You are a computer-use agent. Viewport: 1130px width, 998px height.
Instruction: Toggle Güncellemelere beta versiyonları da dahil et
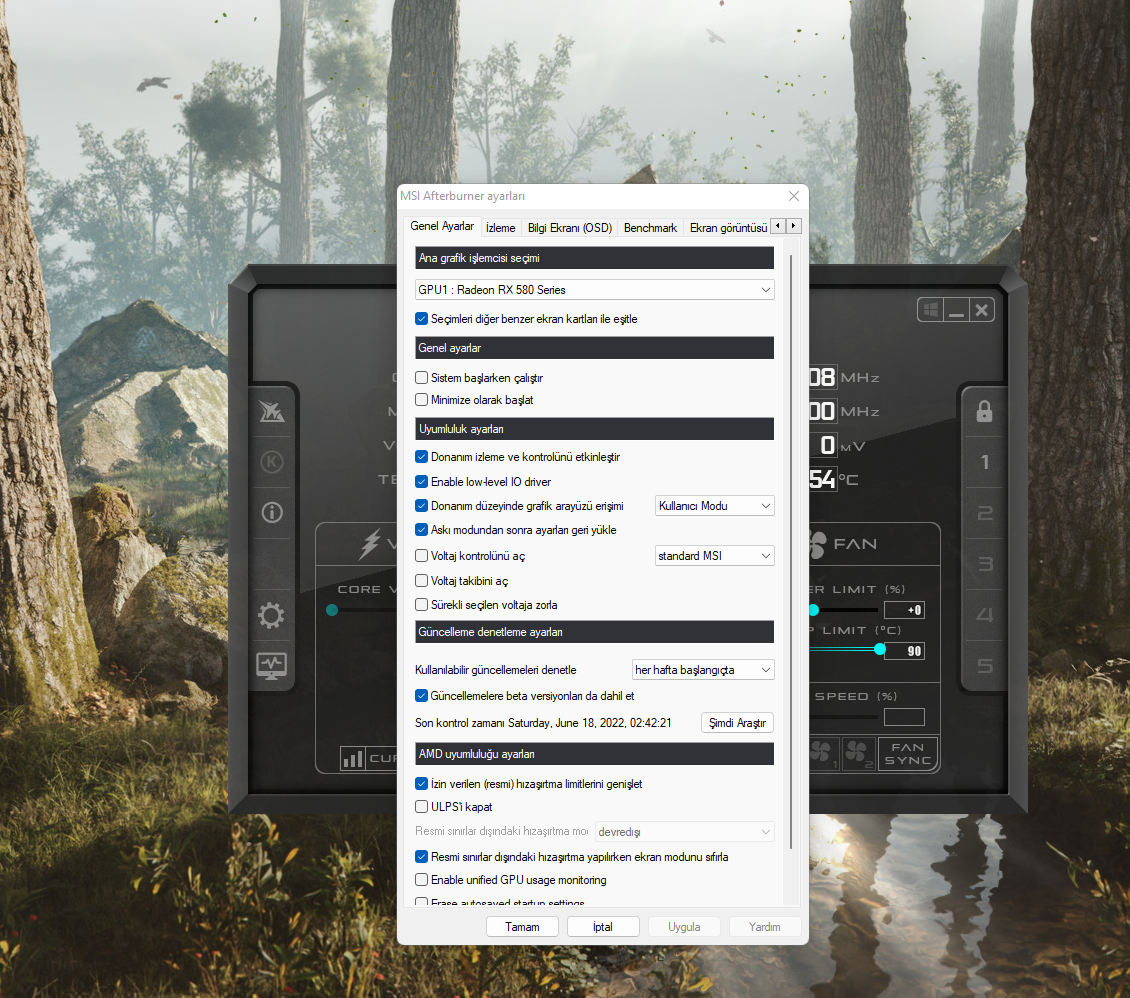tap(422, 695)
